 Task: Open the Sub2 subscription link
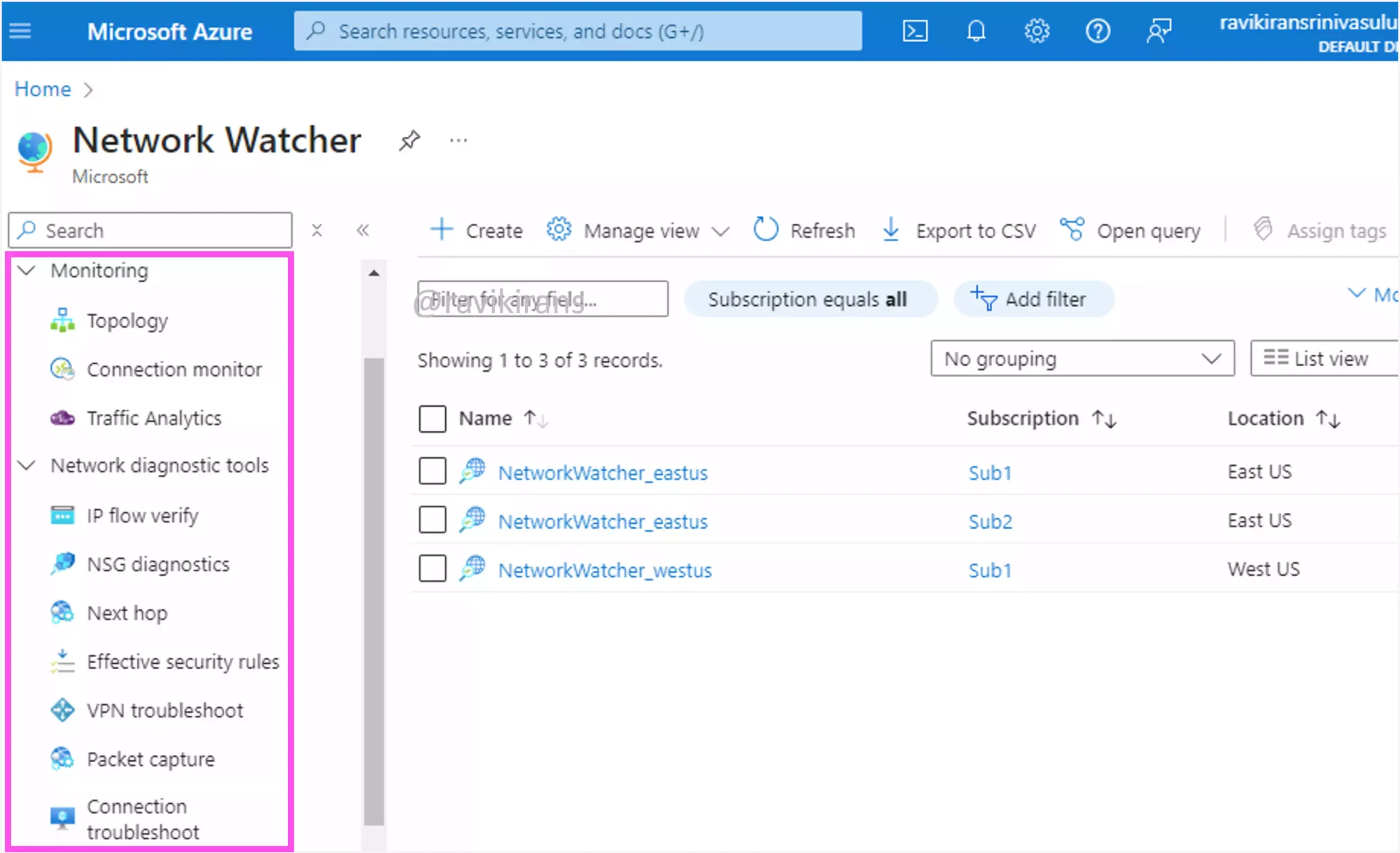click(990, 521)
